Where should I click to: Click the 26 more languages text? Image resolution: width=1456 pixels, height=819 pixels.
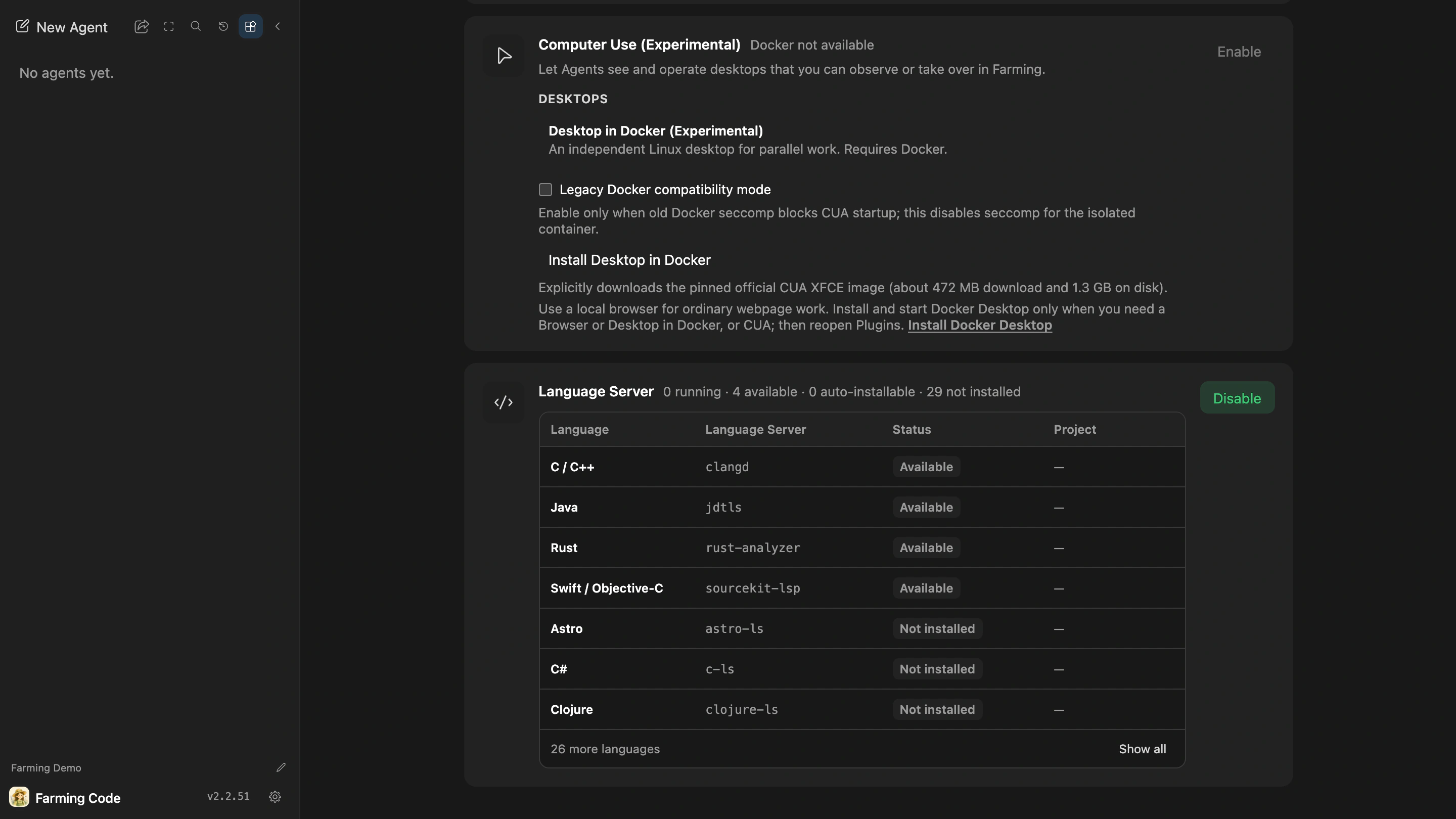pyautogui.click(x=605, y=749)
